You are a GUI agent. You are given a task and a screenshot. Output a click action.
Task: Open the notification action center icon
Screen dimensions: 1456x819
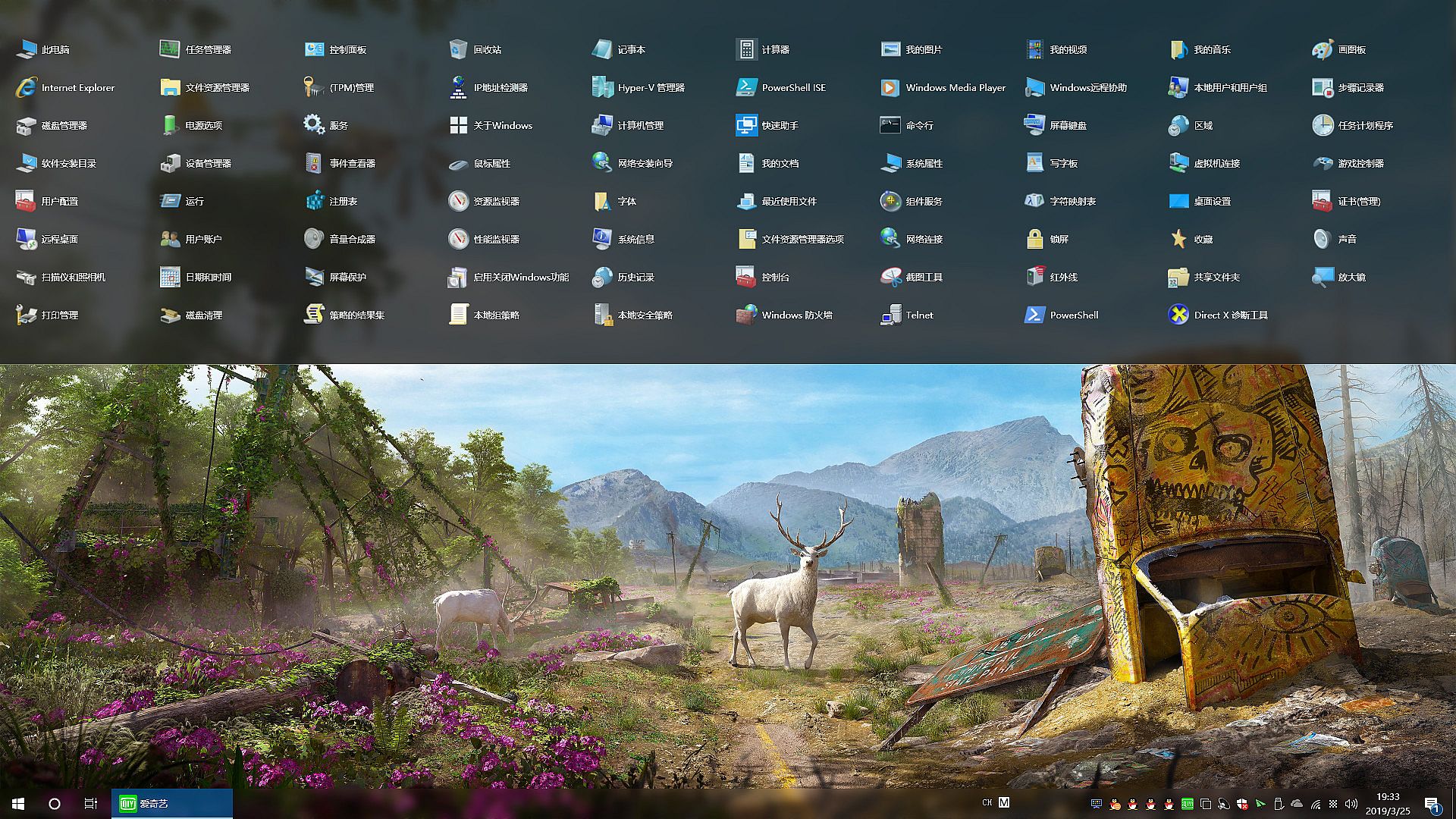(x=1432, y=804)
